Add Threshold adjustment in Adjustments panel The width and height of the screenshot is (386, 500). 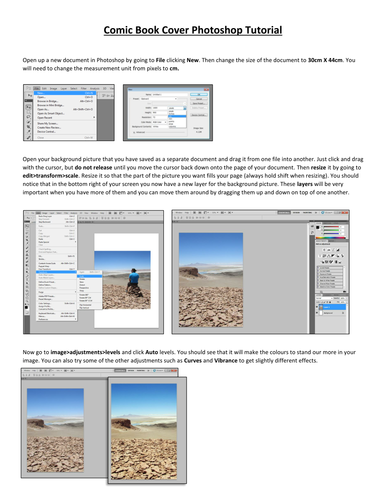[331, 262]
